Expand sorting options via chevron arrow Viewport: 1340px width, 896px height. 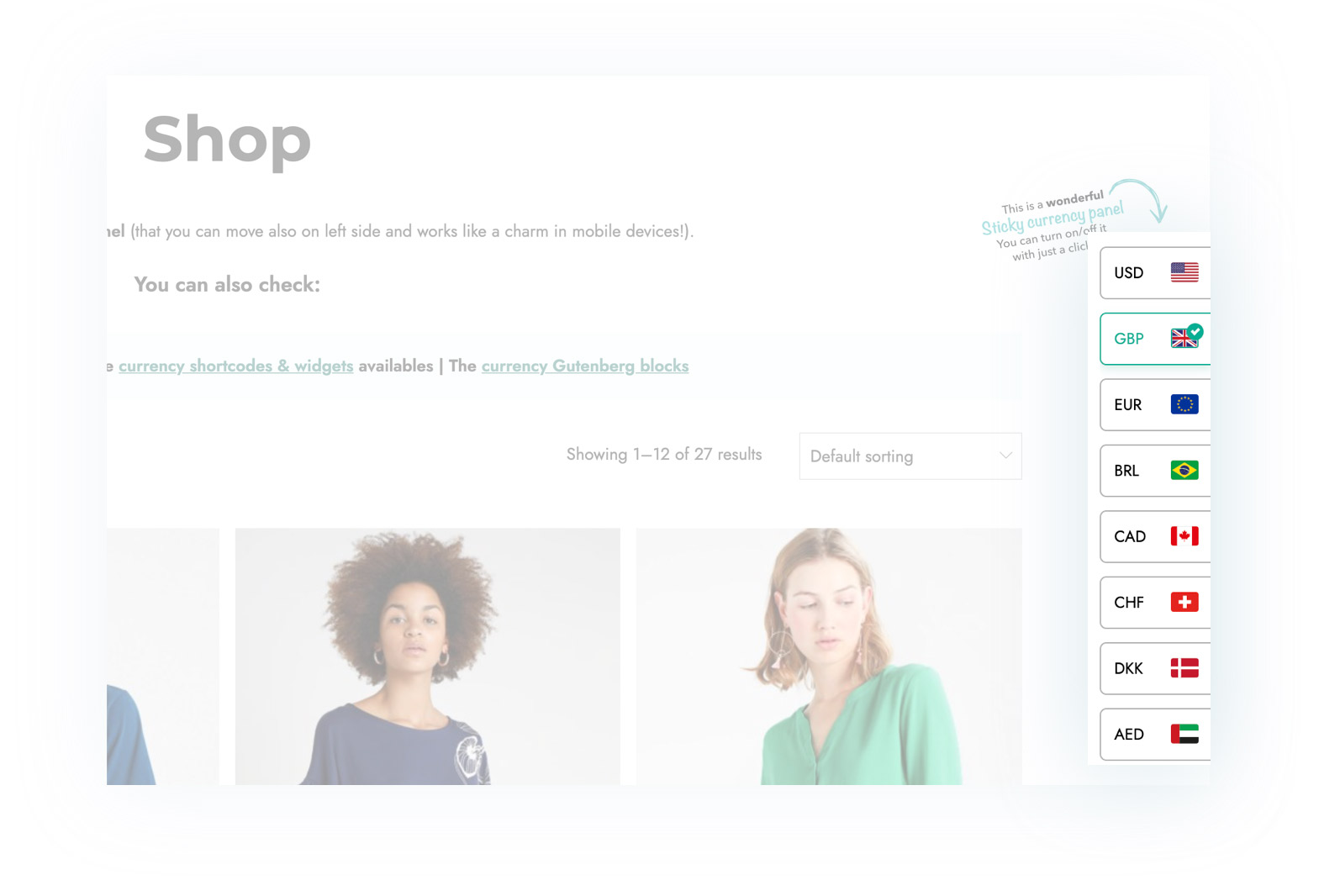click(x=1005, y=456)
